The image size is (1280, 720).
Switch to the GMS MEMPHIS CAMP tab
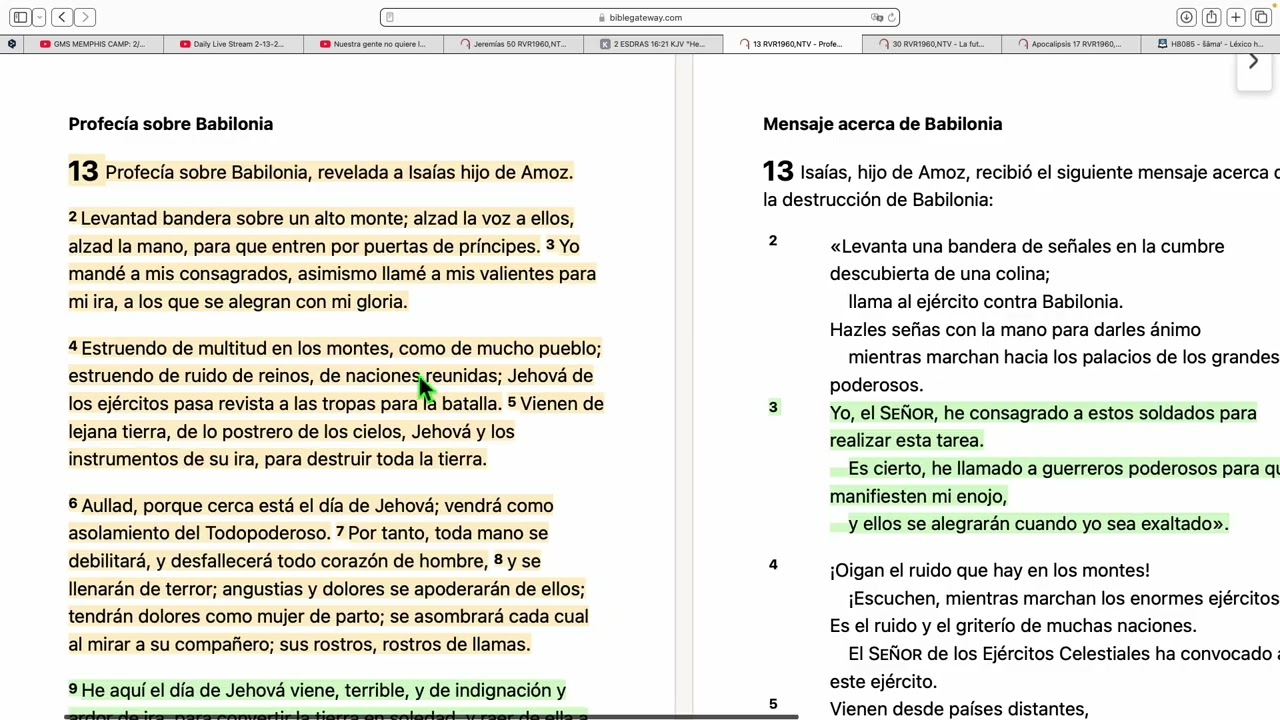tap(93, 44)
